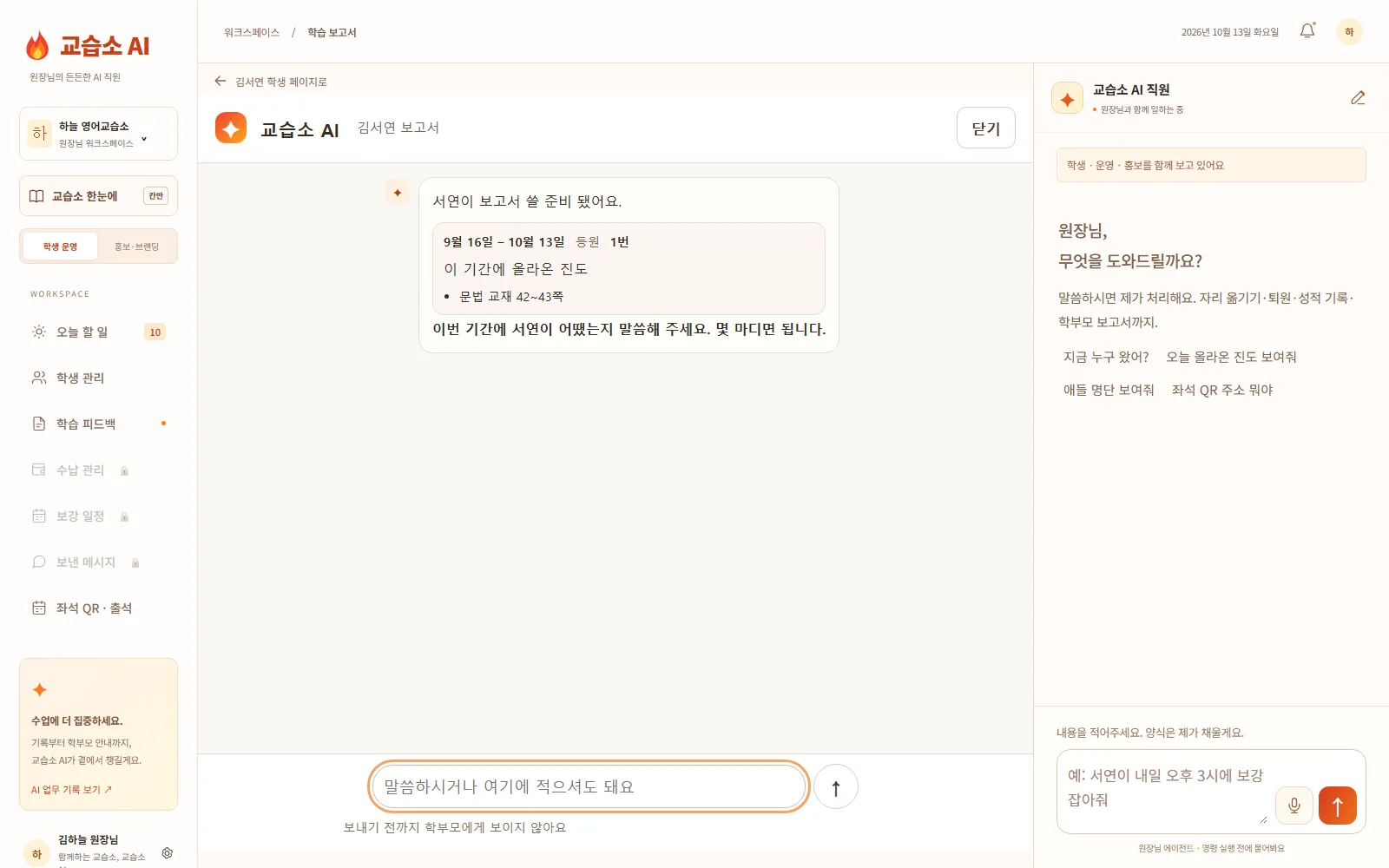
Task: Focus the AI staff command textarea
Action: (x=1163, y=788)
